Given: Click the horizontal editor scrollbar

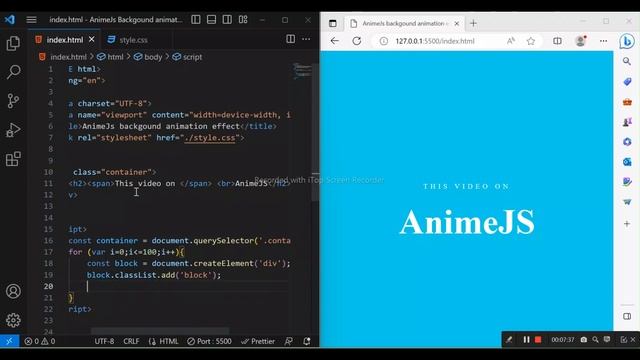Looking at the screenshot, I should [x=160, y=330].
